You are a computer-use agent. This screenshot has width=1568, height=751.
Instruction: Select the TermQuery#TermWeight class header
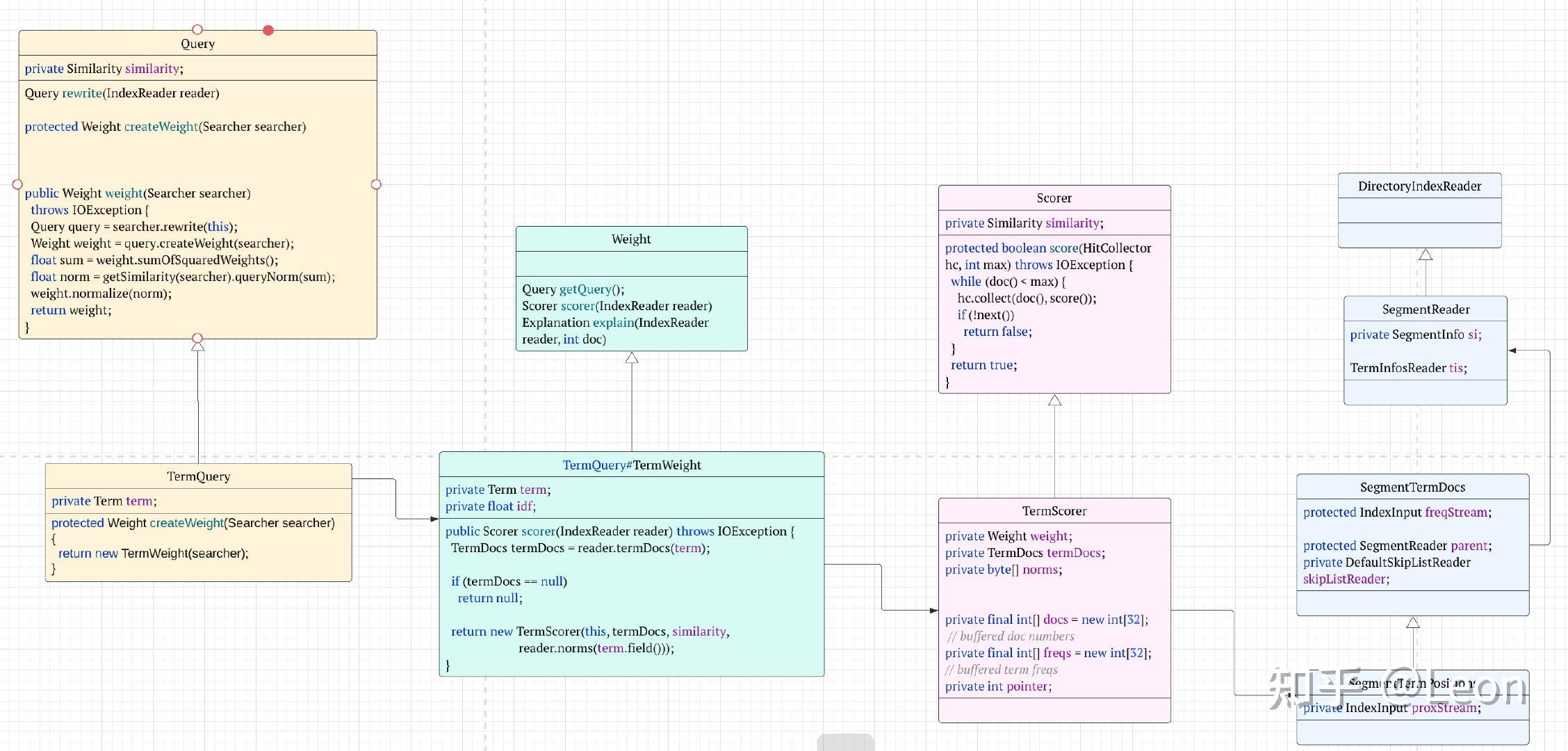[x=631, y=465]
